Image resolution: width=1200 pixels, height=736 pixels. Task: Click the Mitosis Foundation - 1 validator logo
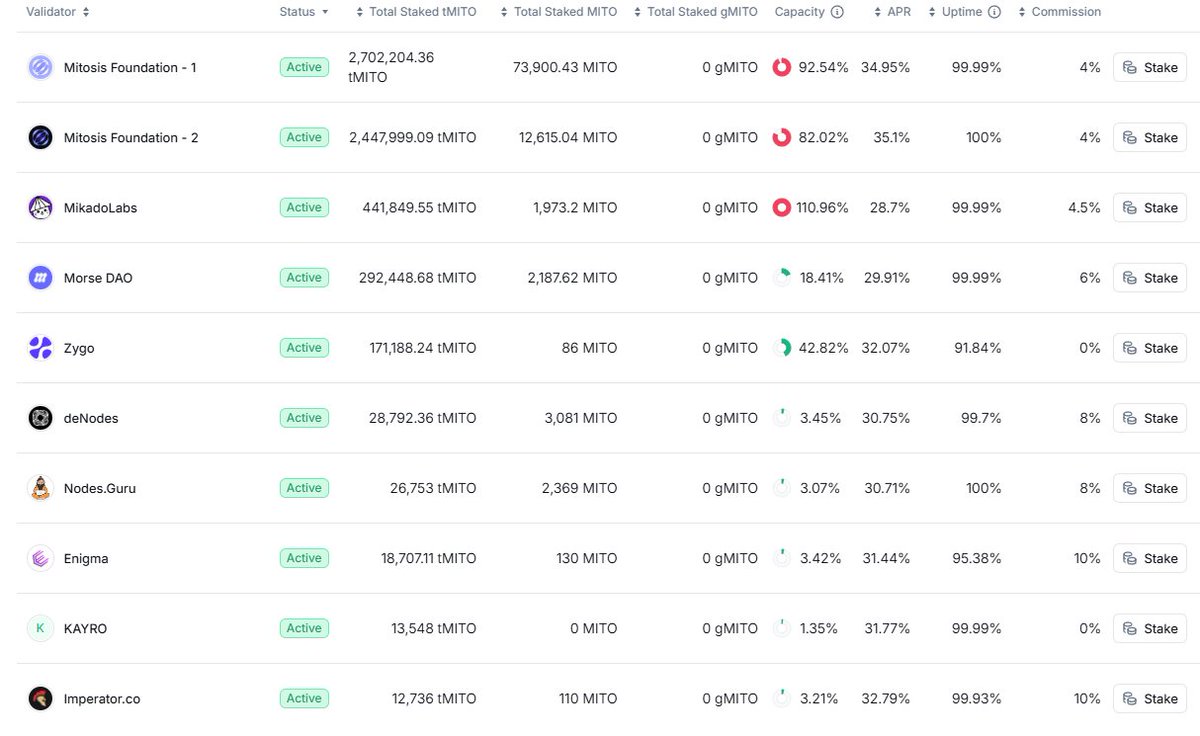point(40,67)
